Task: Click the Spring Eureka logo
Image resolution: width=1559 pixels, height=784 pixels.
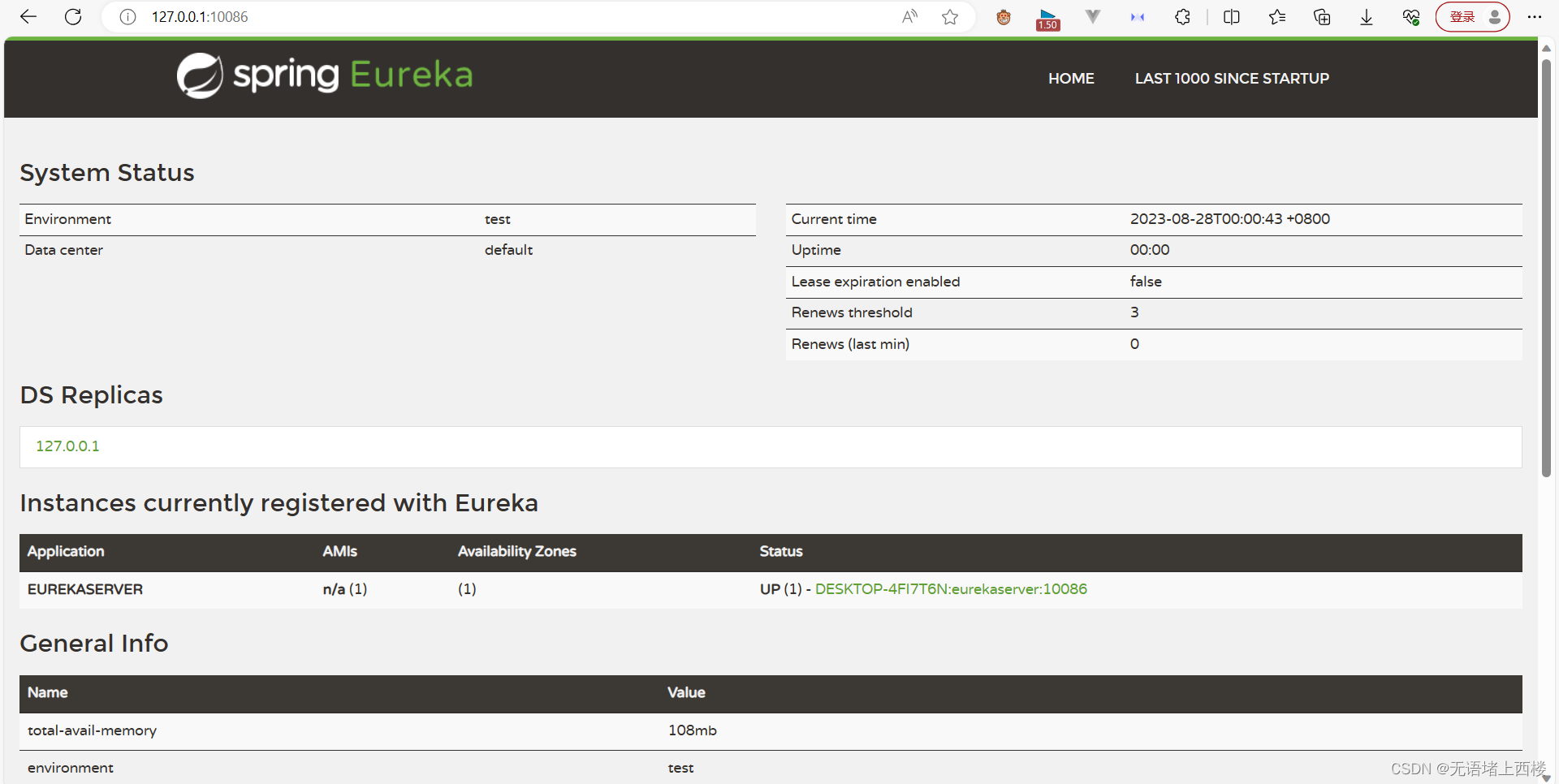Action: coord(325,75)
